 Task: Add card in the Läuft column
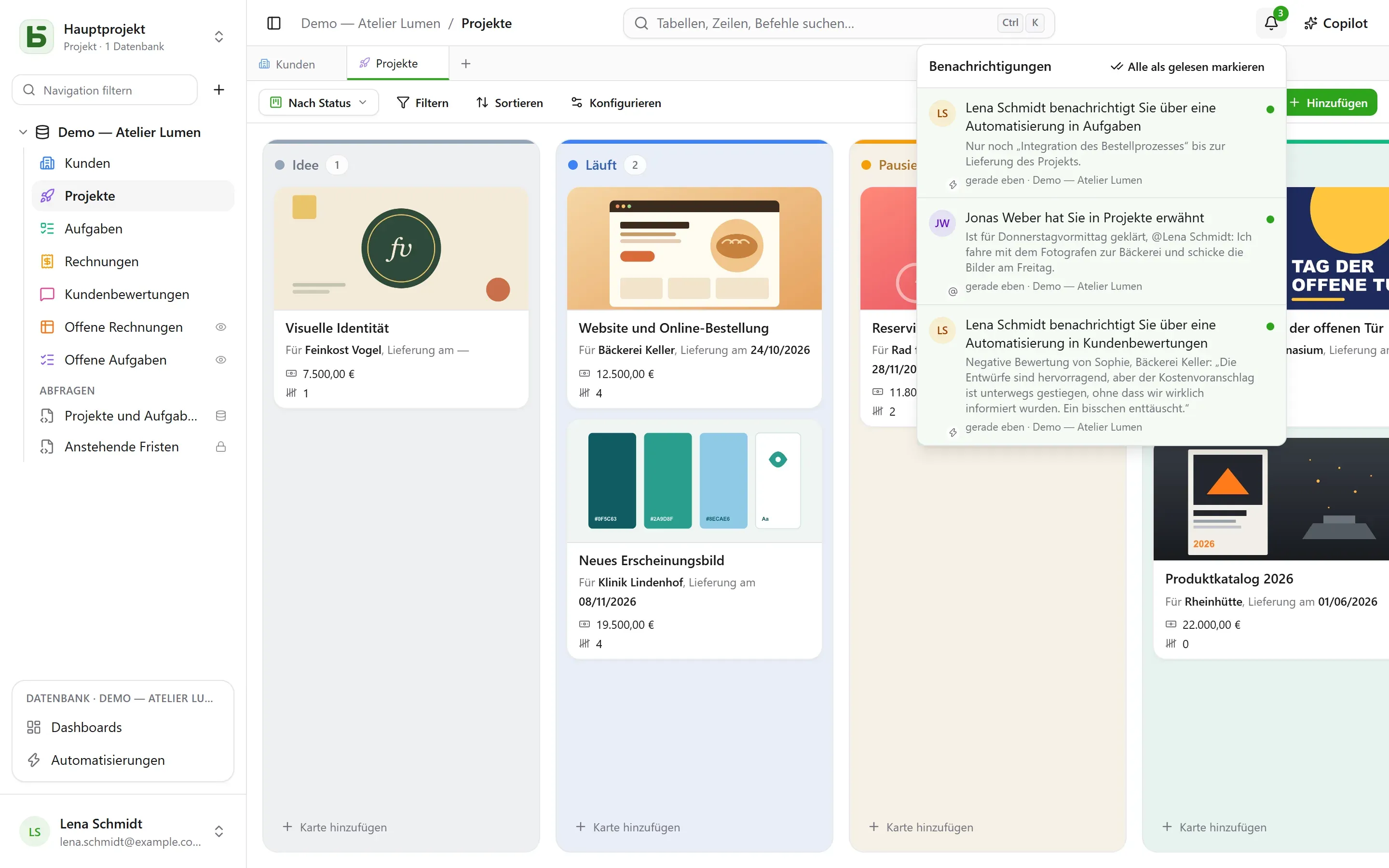pyautogui.click(x=628, y=827)
